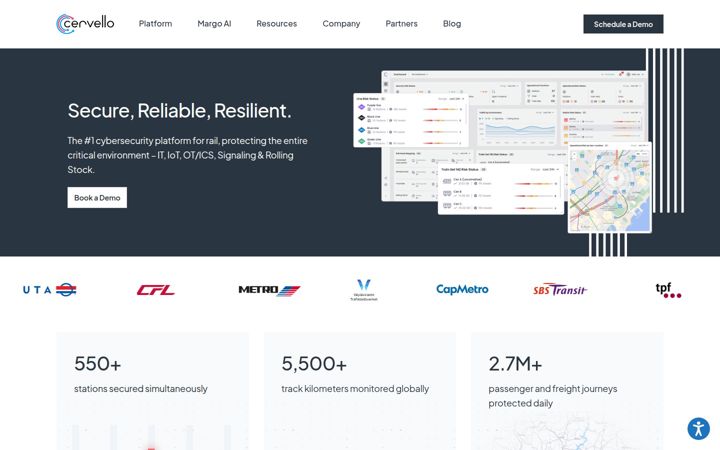Click the CapMetro logo
Screen dimensions: 720x450
click(462, 289)
